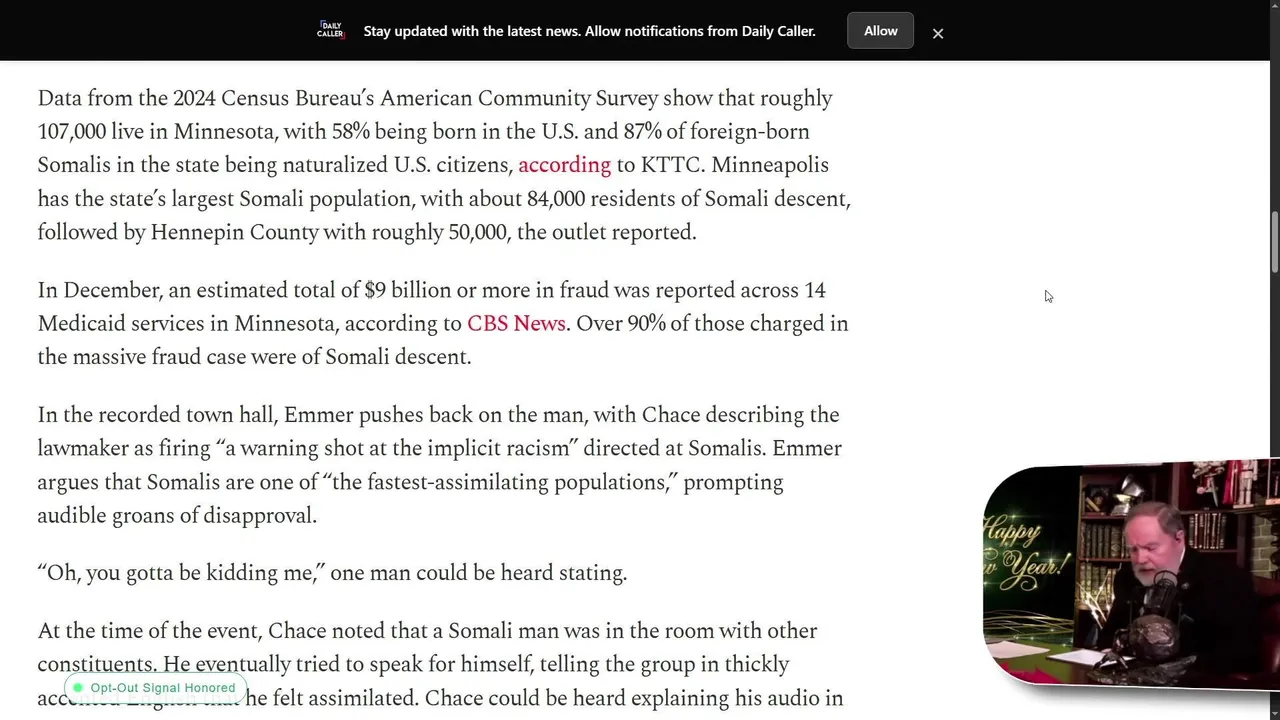The width and height of the screenshot is (1280, 720).
Task: Click the paragraph starting 'Data from the 2024 Census'
Action: (x=444, y=165)
